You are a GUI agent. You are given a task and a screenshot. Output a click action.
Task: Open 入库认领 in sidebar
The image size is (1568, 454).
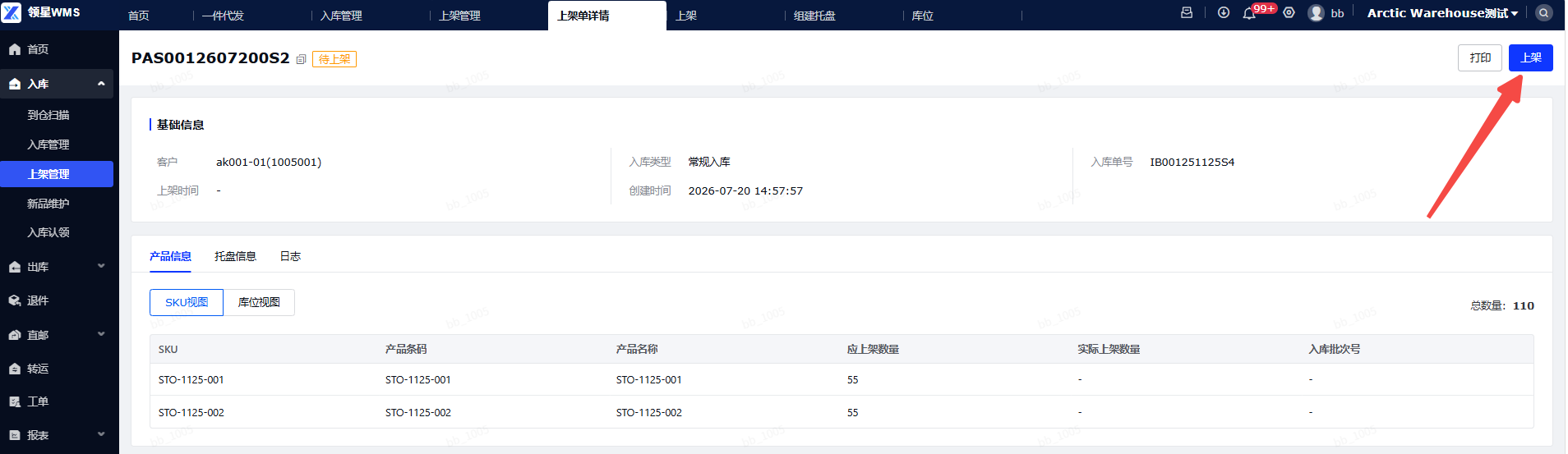click(48, 232)
